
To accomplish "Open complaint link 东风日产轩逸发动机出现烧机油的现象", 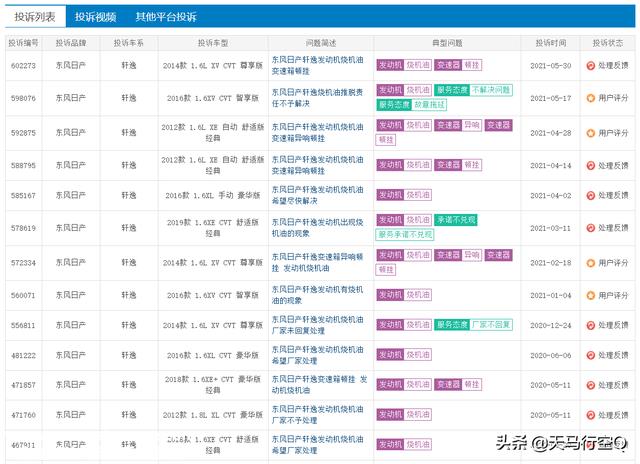I will (x=318, y=228).
